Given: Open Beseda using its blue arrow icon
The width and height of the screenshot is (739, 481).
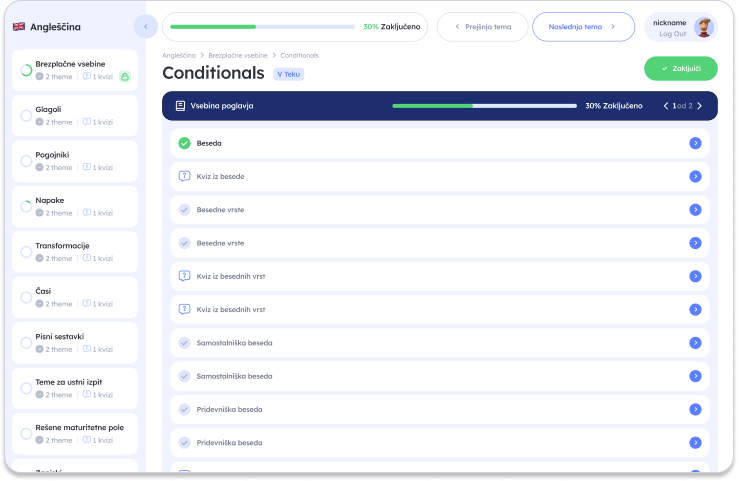Looking at the screenshot, I should coord(695,143).
